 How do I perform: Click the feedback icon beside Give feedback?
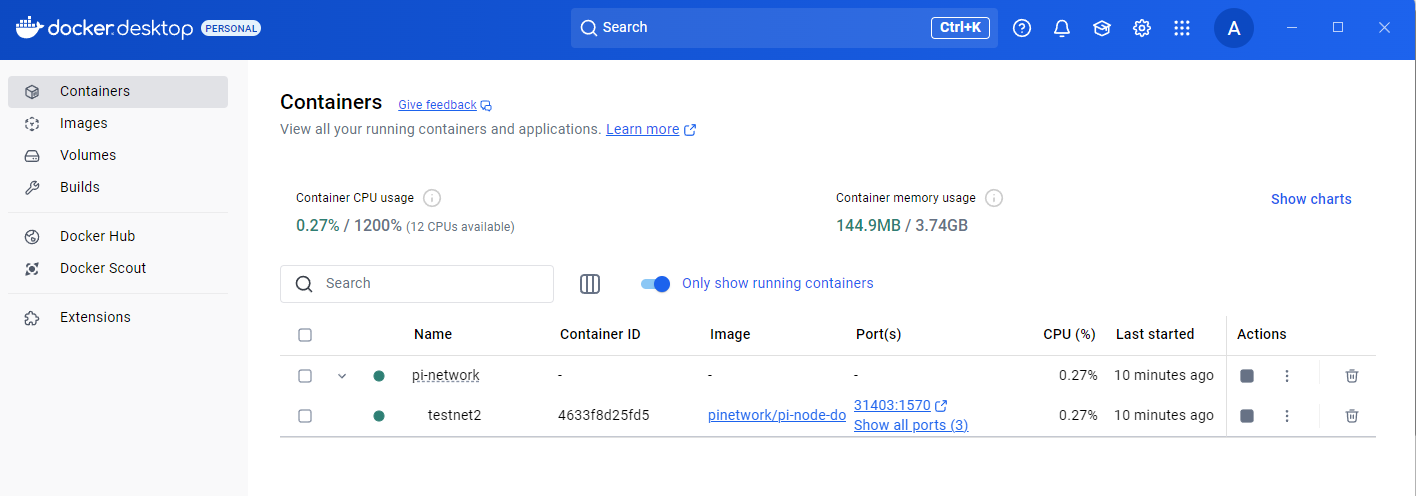point(486,105)
